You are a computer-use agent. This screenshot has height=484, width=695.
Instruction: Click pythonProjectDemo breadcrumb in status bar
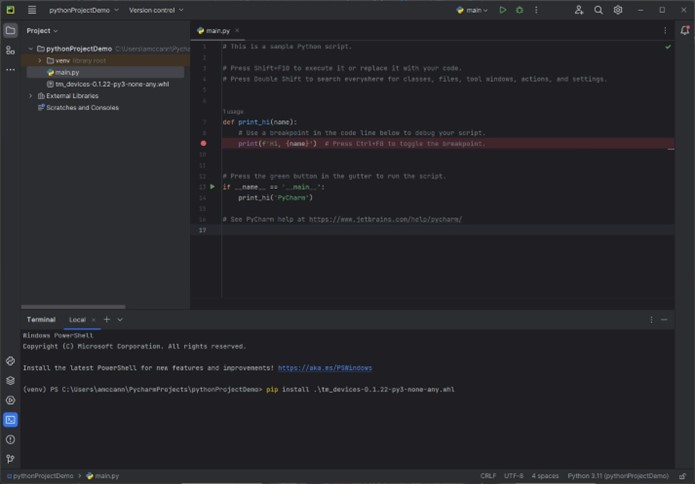(40, 476)
